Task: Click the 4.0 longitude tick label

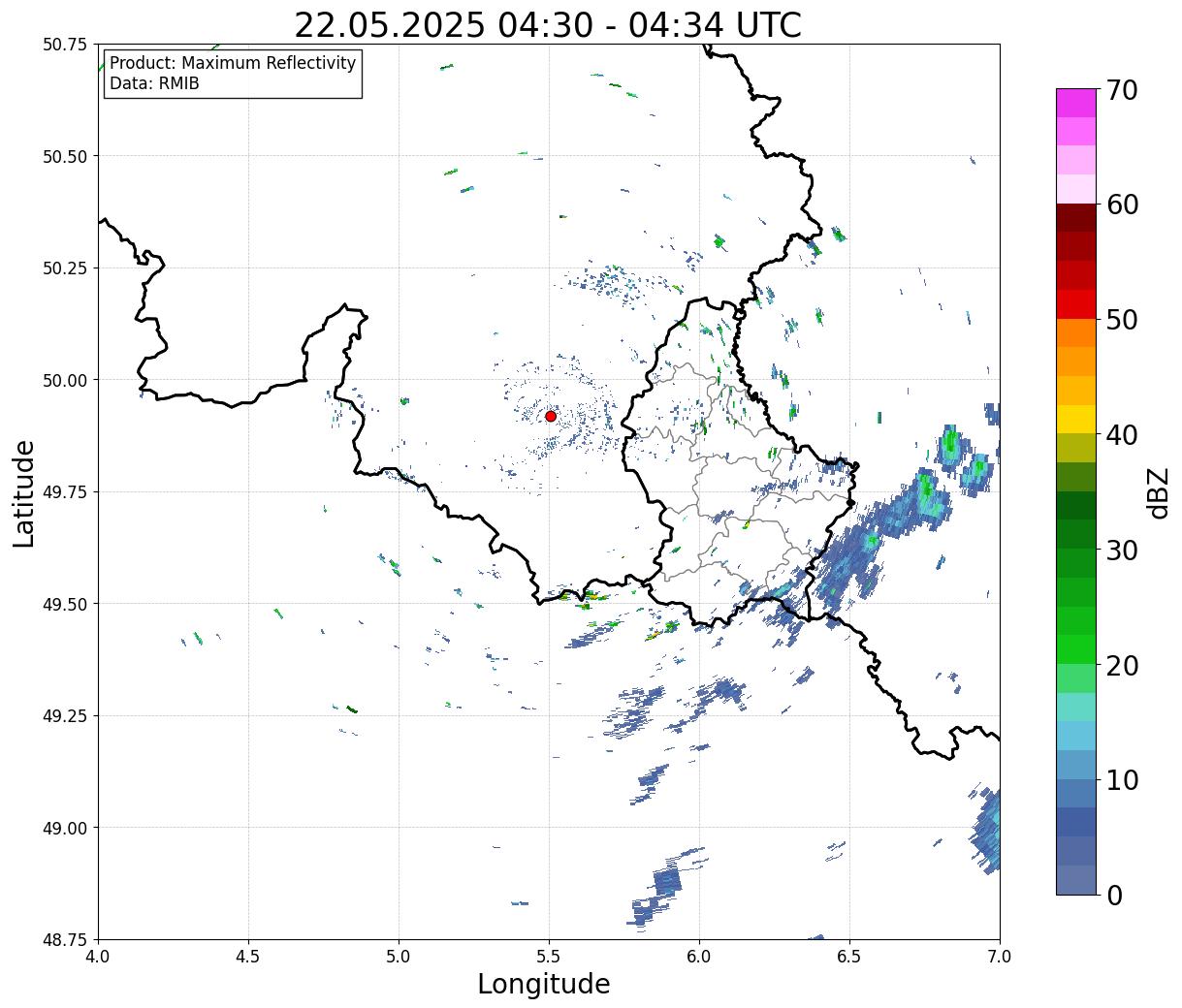Action: (98, 956)
